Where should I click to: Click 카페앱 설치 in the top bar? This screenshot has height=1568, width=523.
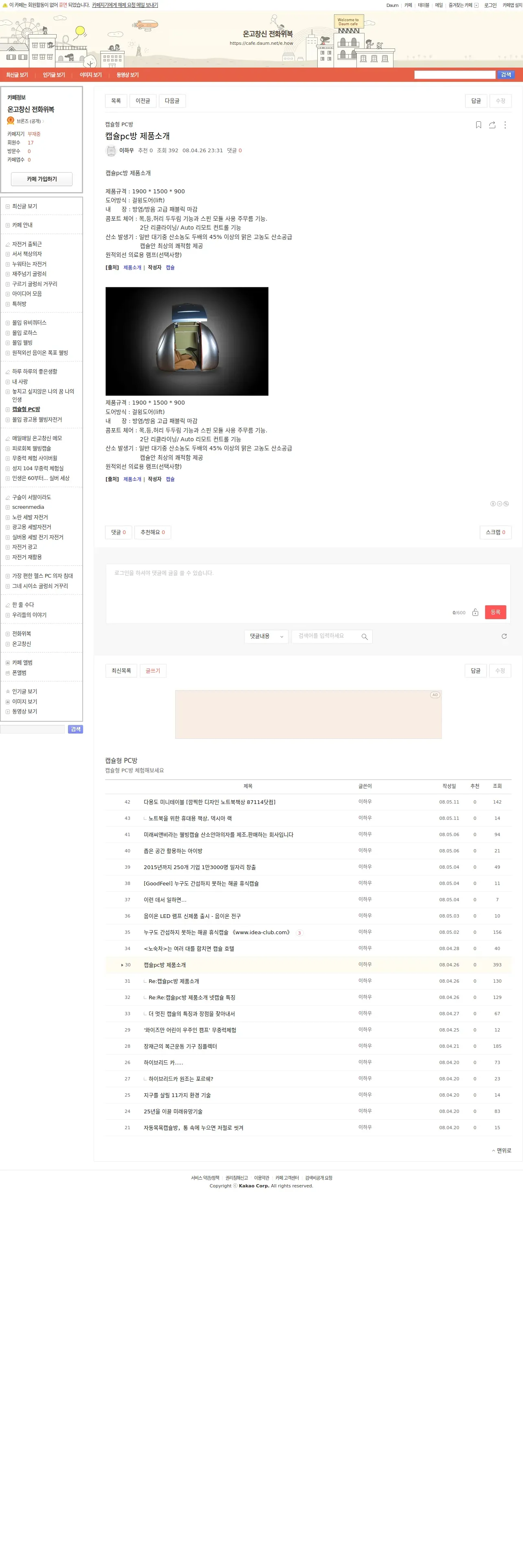tap(512, 5)
